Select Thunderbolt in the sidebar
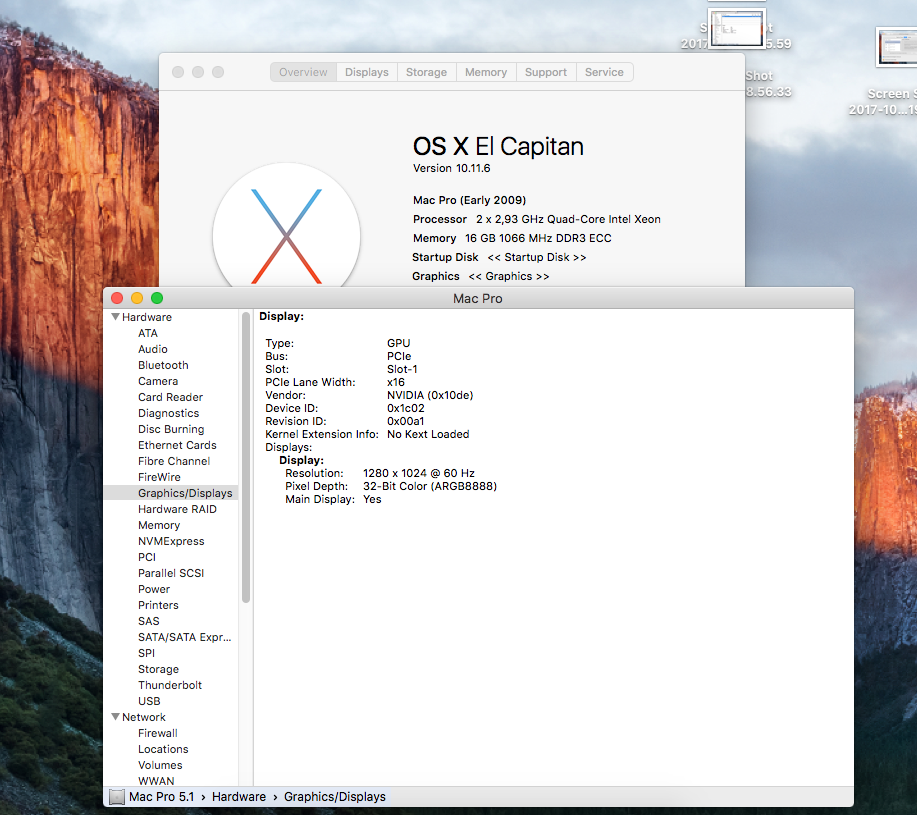This screenshot has height=815, width=917. pyautogui.click(x=170, y=685)
